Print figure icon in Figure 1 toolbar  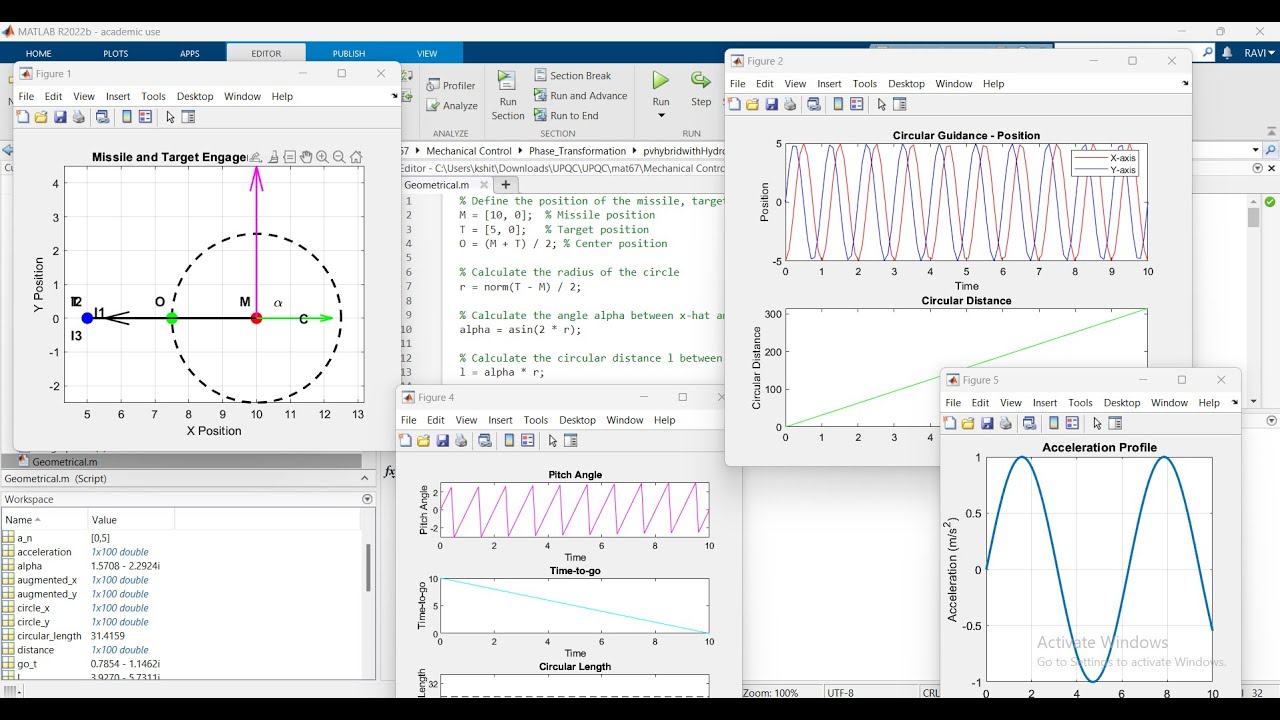[x=79, y=117]
